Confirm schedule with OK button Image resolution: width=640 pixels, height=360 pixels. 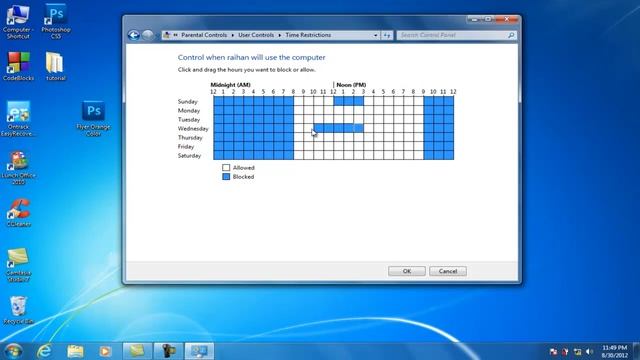[407, 271]
